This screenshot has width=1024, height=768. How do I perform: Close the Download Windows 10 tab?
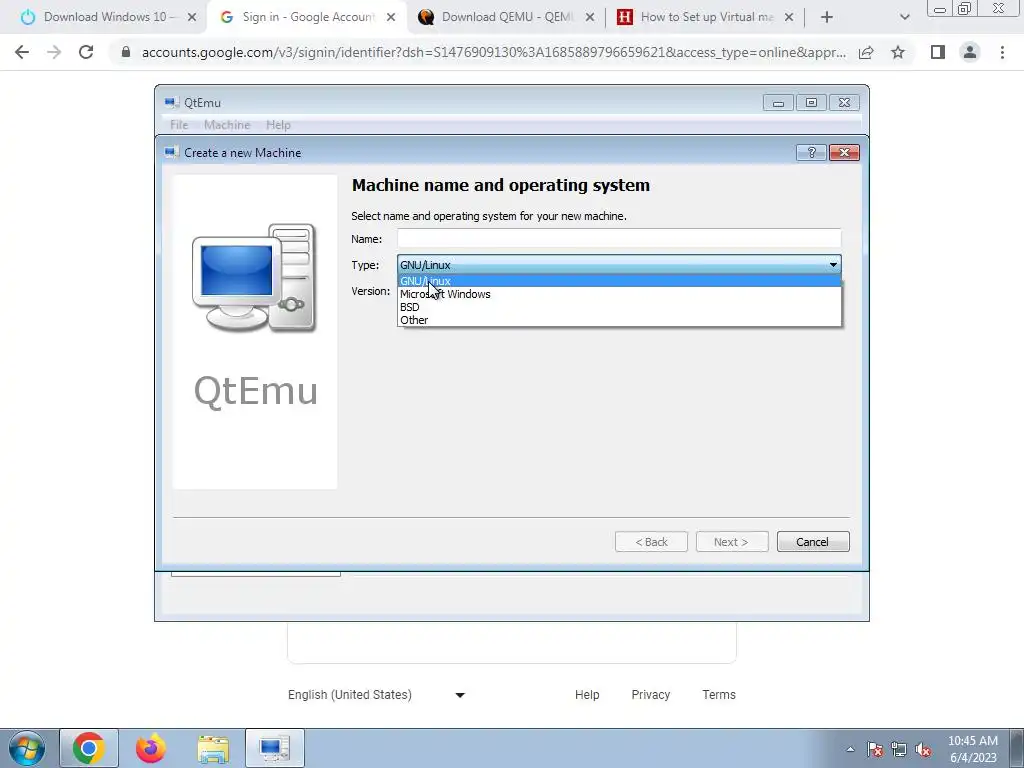(x=192, y=18)
